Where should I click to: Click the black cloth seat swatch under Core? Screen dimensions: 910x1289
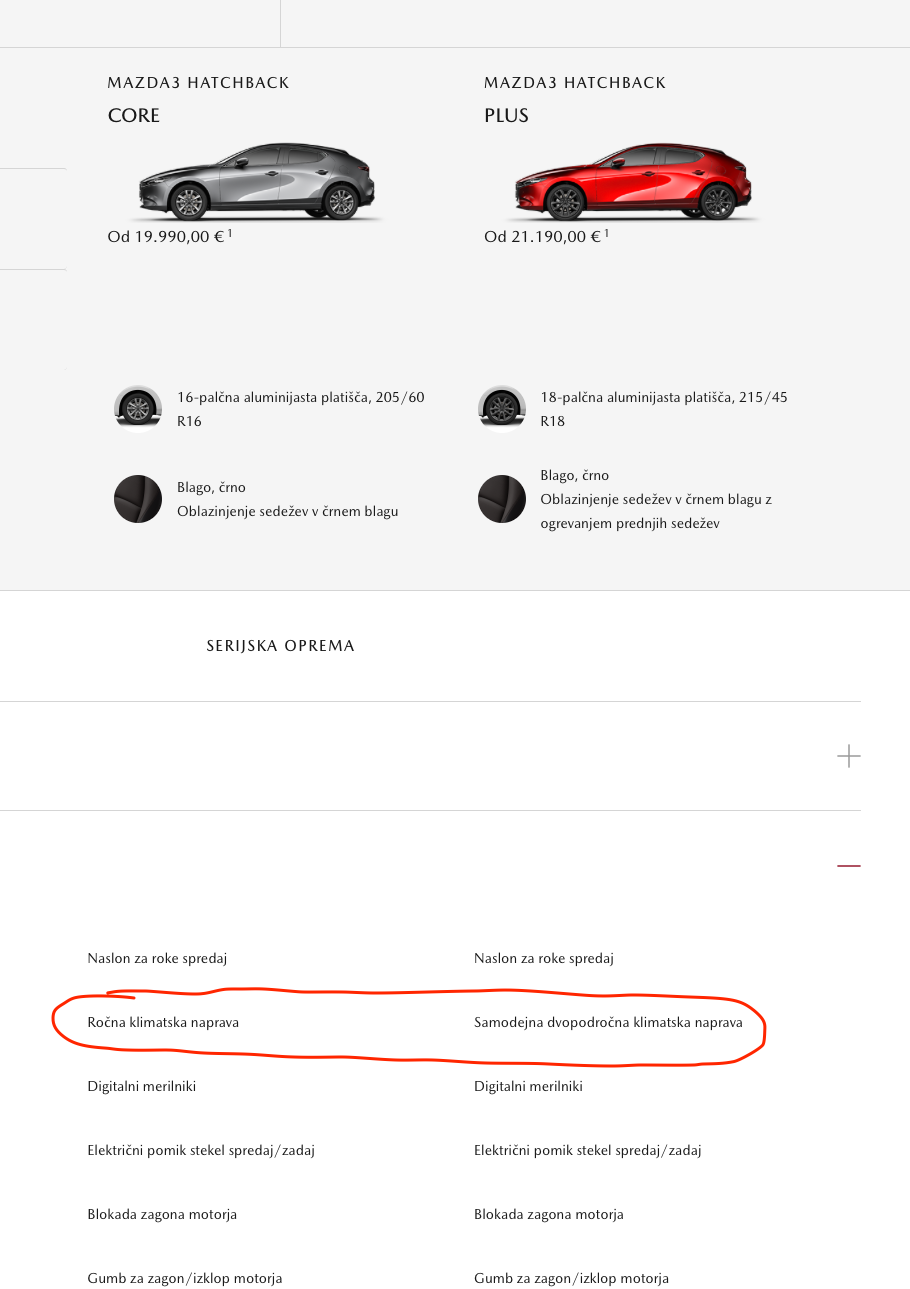pyautogui.click(x=138, y=499)
